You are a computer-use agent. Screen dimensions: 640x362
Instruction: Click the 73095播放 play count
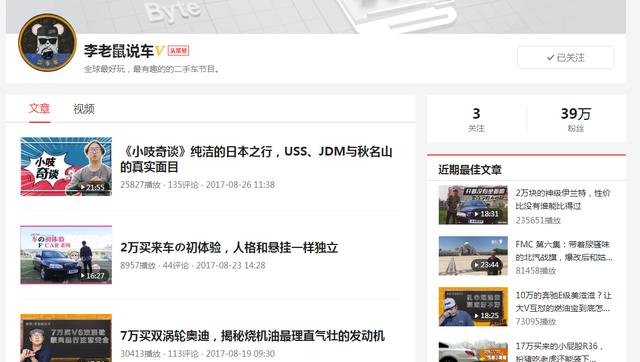pos(536,322)
